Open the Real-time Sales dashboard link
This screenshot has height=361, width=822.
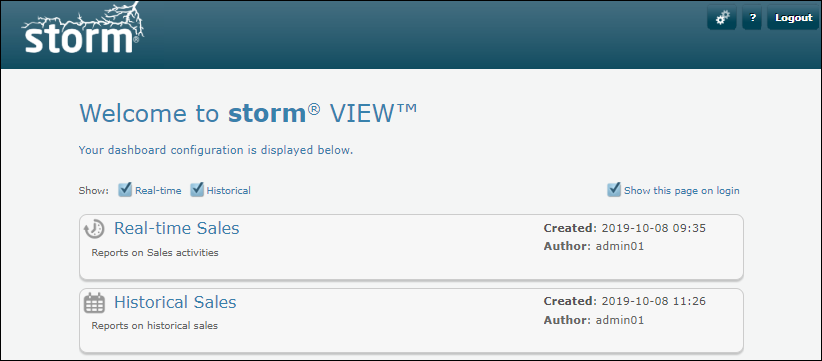(177, 228)
